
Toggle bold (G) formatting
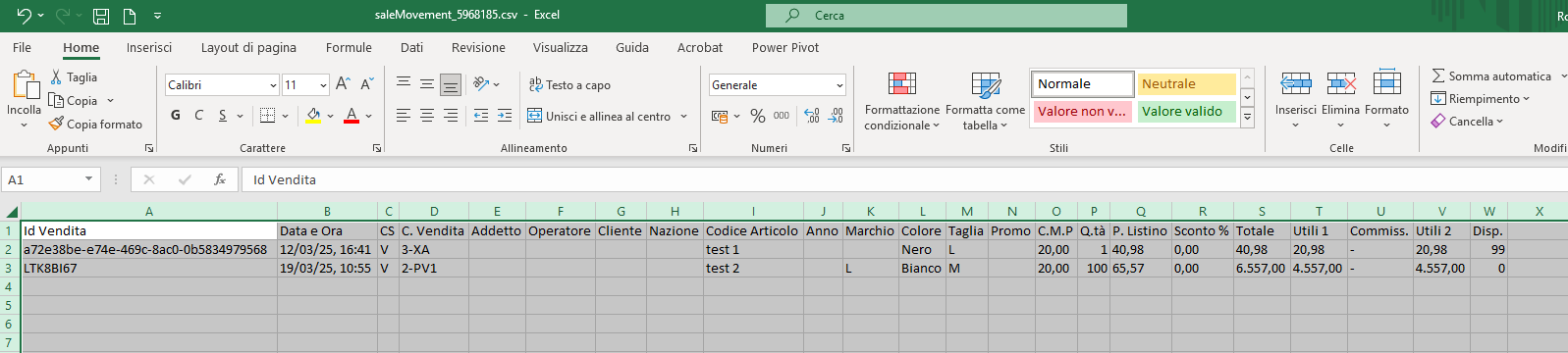tap(176, 116)
